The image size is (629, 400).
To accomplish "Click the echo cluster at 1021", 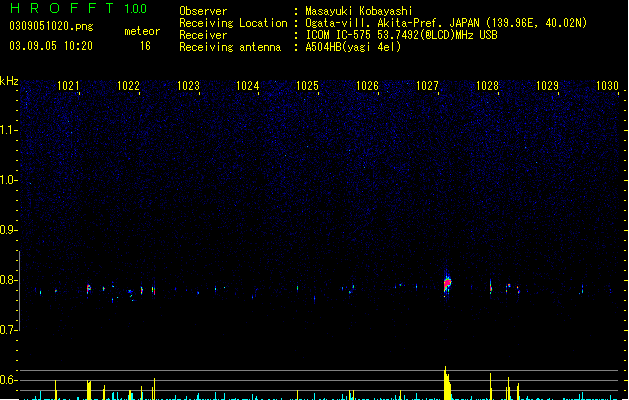I will (x=89, y=289).
